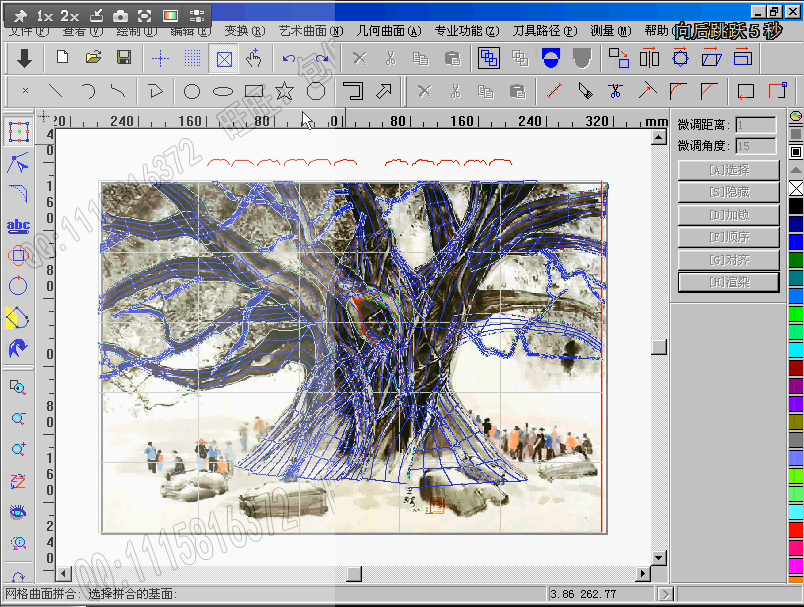This screenshot has width=804, height=607.
Task: Click the vertical scrollbar up arrow
Action: pos(659,137)
